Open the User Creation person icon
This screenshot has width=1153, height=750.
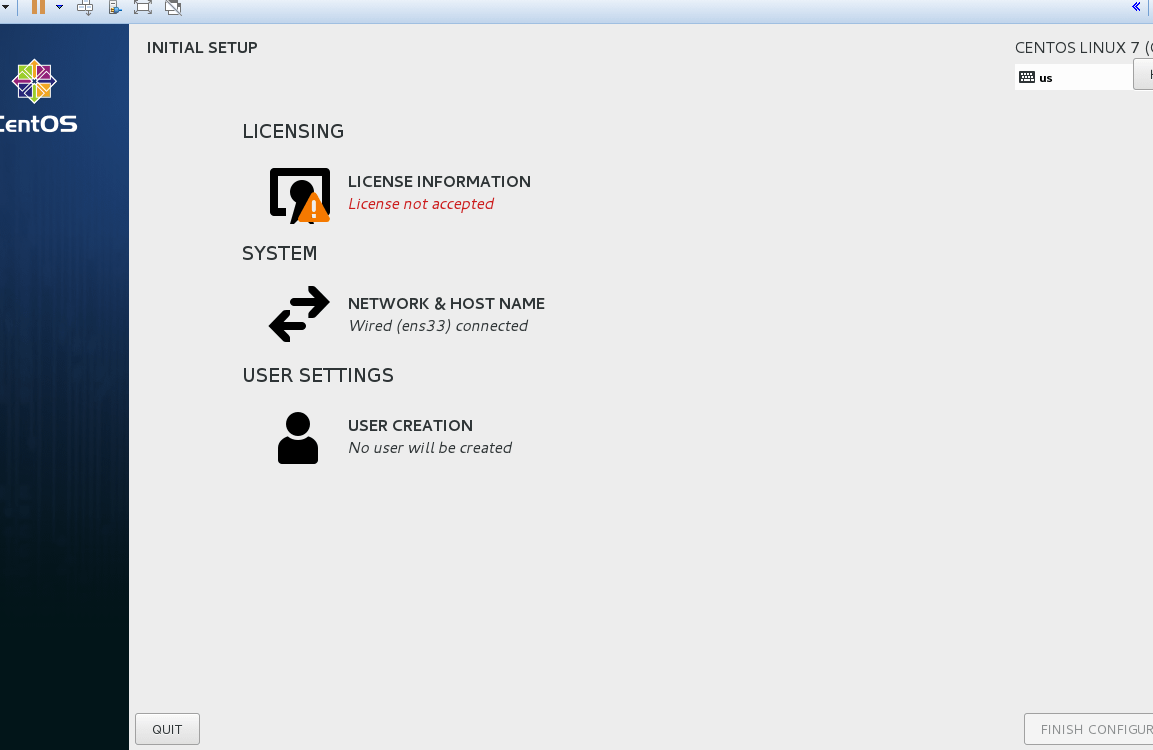click(298, 438)
